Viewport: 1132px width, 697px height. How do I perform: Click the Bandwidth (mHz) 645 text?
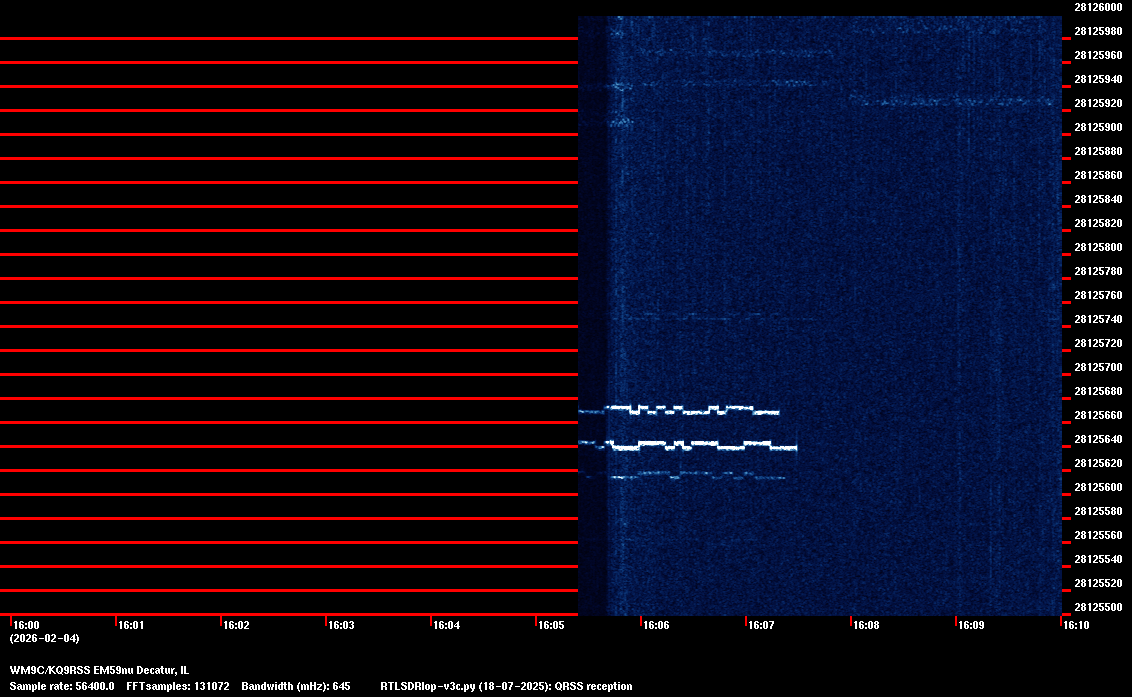[295, 687]
